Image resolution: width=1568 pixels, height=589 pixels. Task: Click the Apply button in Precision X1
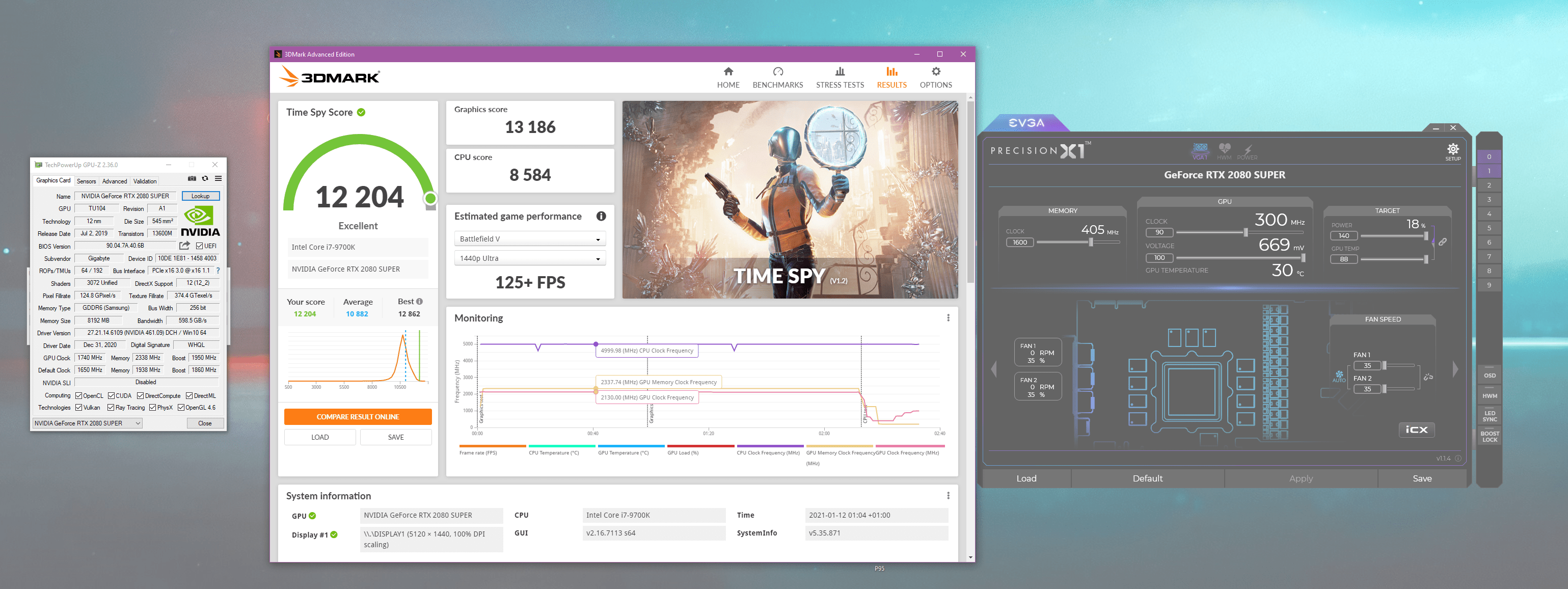click(1301, 479)
